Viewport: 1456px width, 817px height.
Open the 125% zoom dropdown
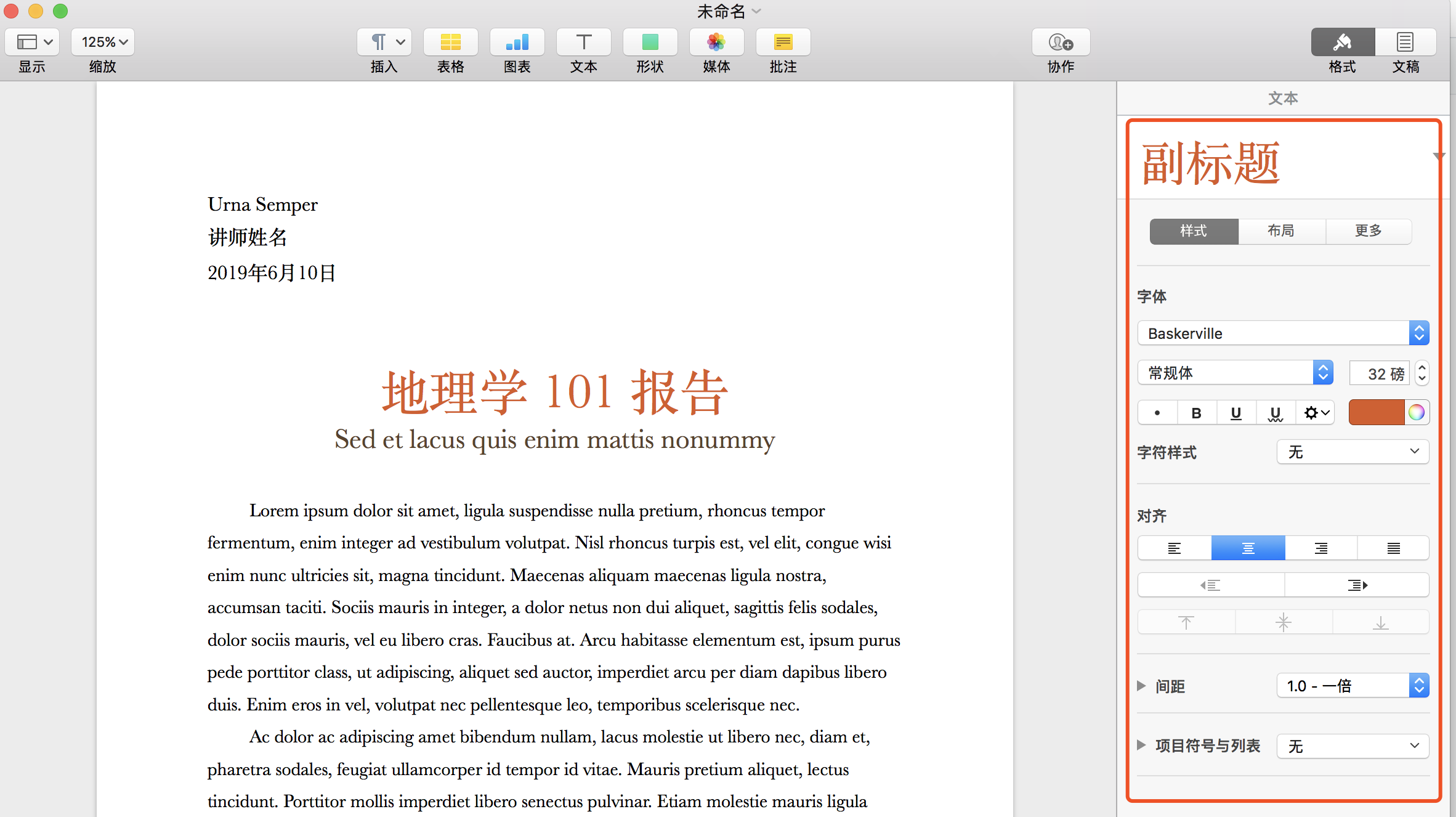103,42
